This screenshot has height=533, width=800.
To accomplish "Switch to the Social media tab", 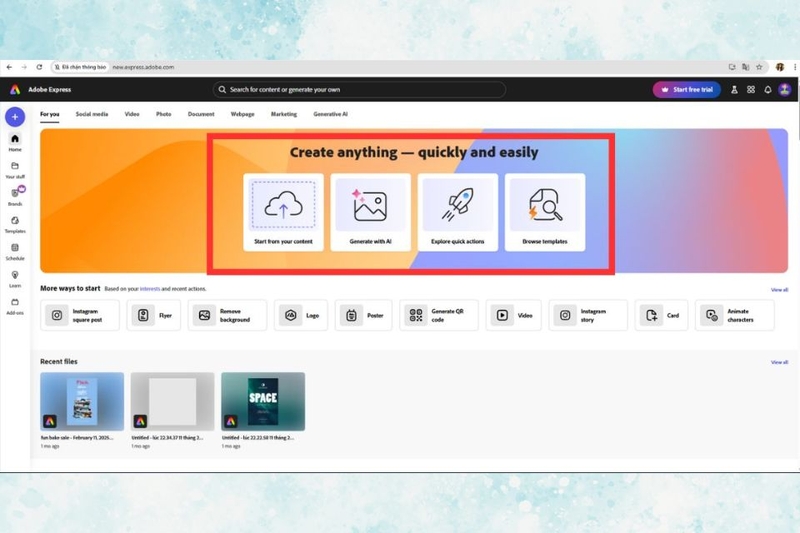I will [92, 114].
